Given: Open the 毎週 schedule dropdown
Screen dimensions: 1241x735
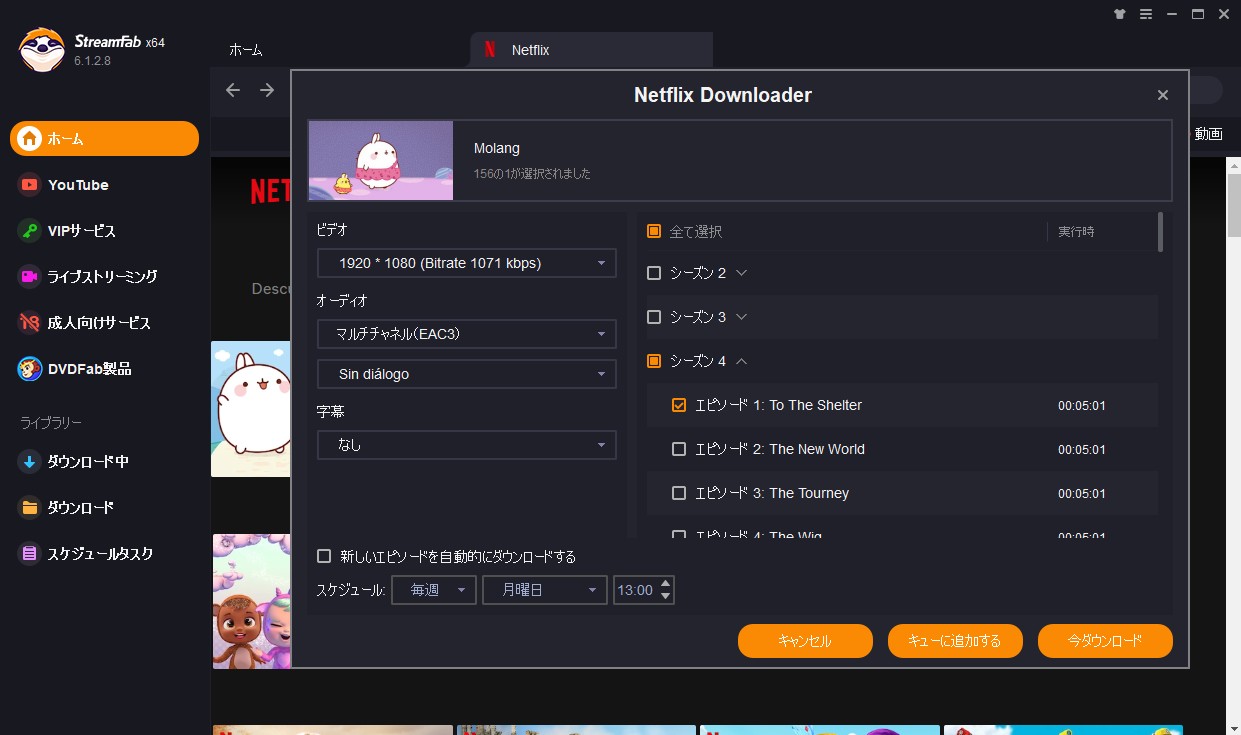Looking at the screenshot, I should (x=434, y=590).
